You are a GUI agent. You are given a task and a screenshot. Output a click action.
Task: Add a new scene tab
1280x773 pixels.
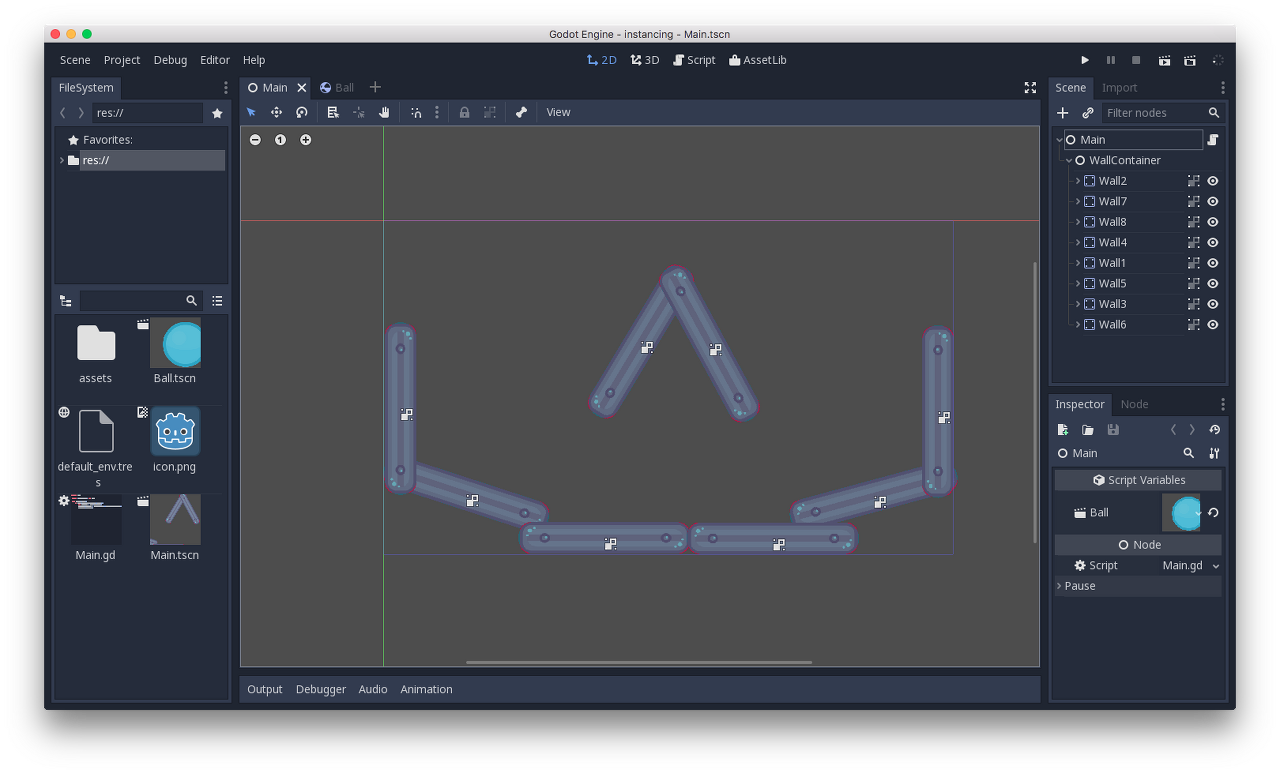coord(375,88)
